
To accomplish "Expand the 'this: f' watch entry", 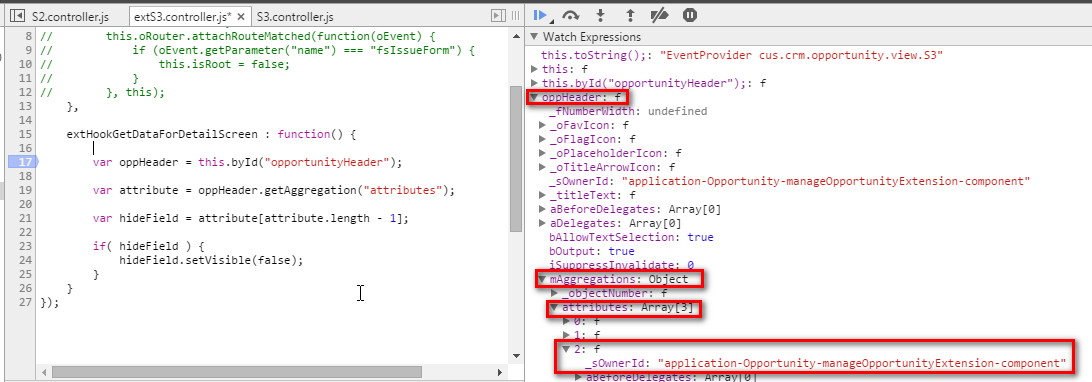I will point(534,69).
